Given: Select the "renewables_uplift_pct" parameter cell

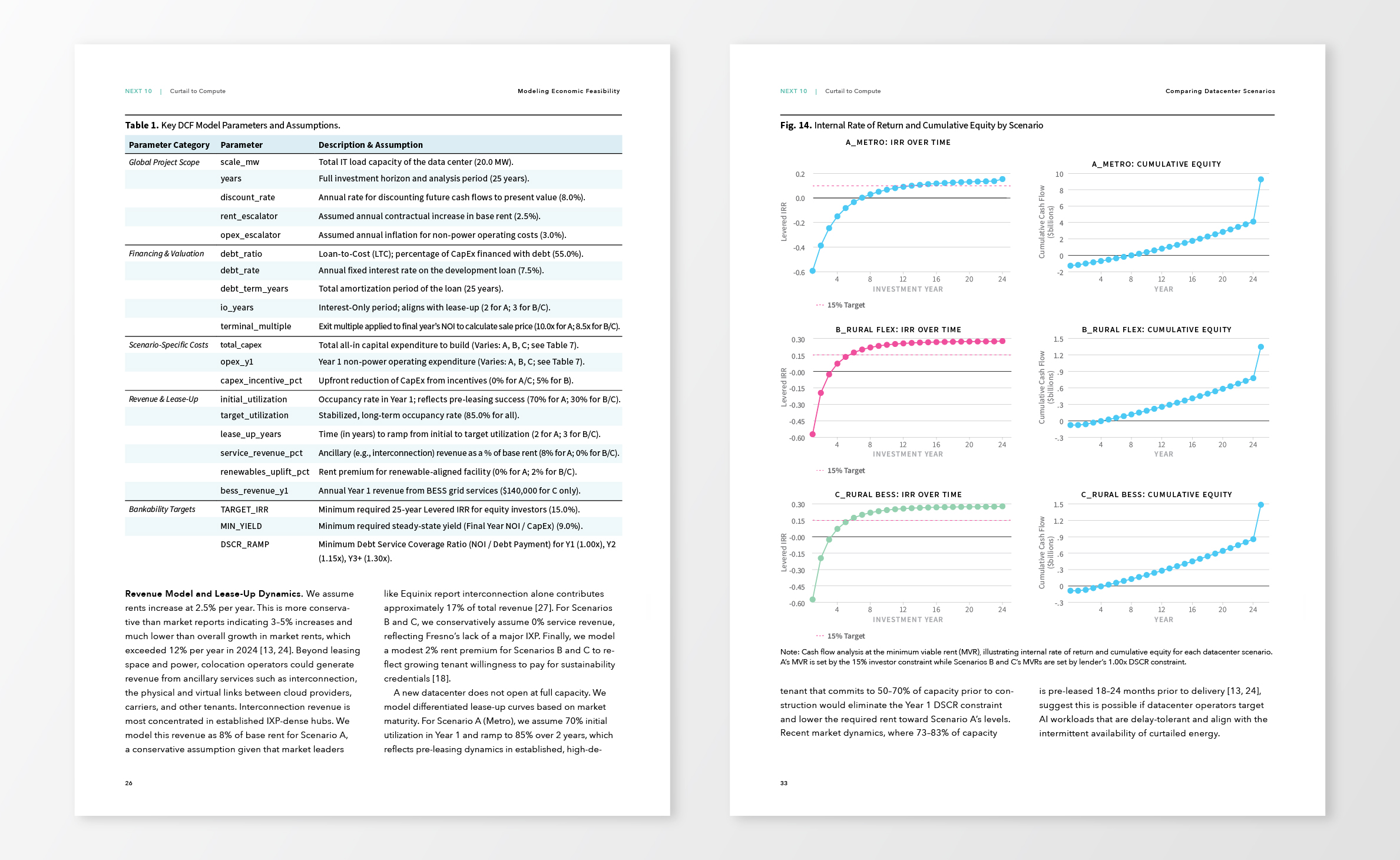Looking at the screenshot, I should click(x=264, y=472).
